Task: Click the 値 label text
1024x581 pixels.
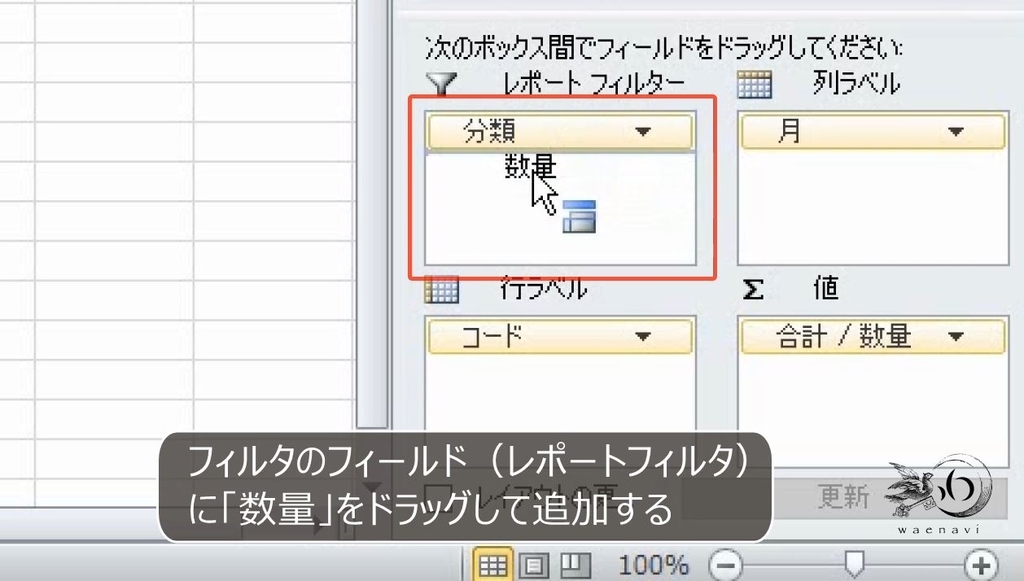Action: (826, 288)
